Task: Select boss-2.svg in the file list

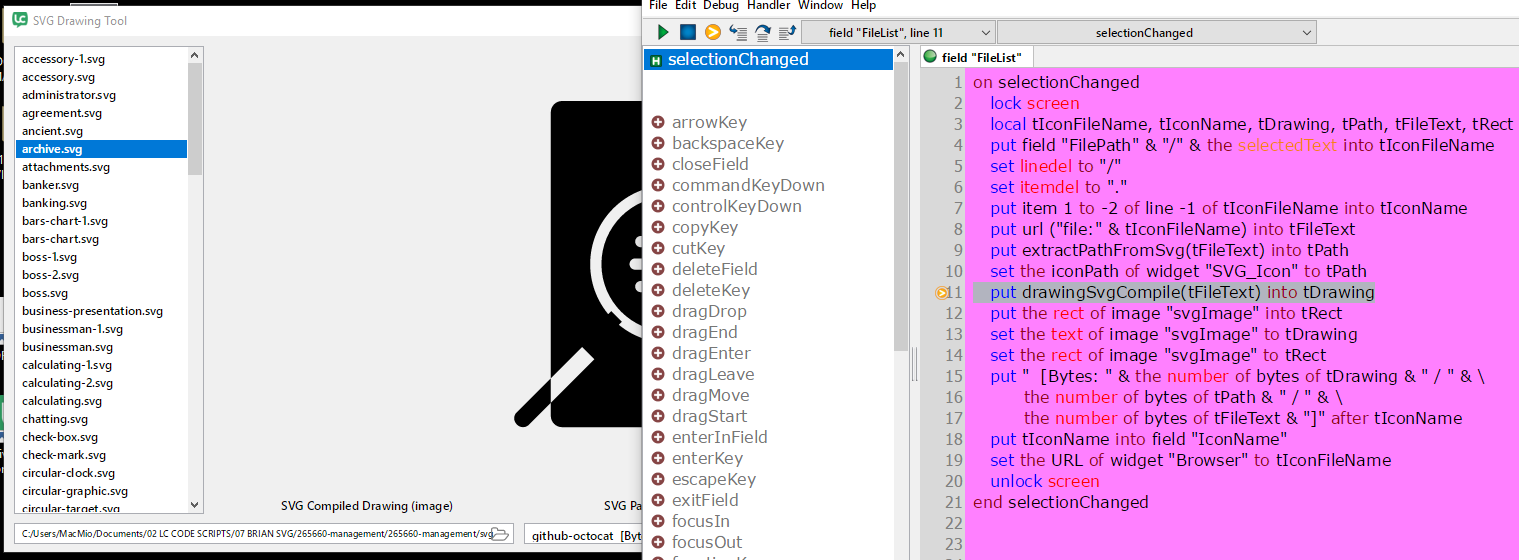Action: 101,275
